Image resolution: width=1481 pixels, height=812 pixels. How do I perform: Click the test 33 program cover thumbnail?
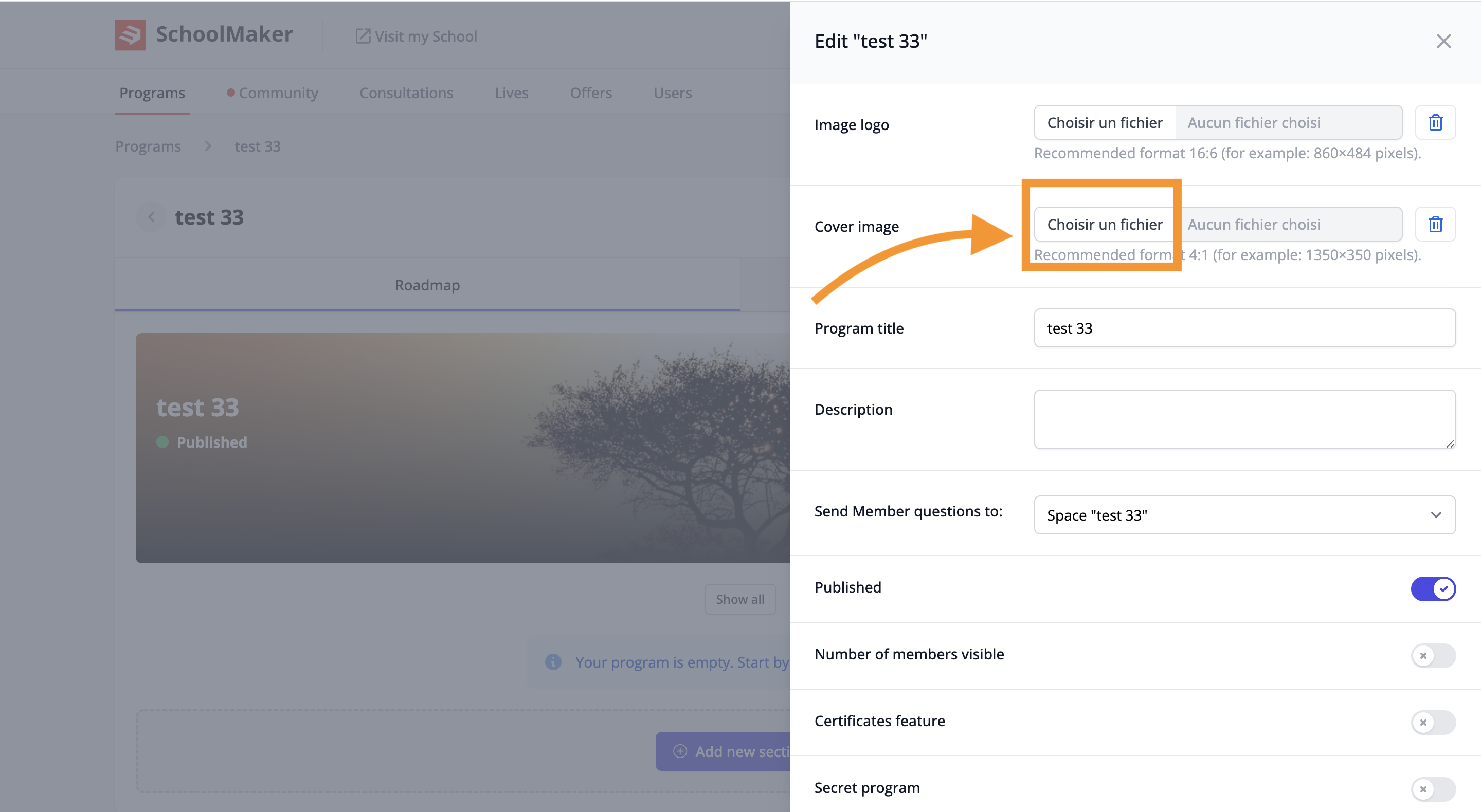(463, 448)
